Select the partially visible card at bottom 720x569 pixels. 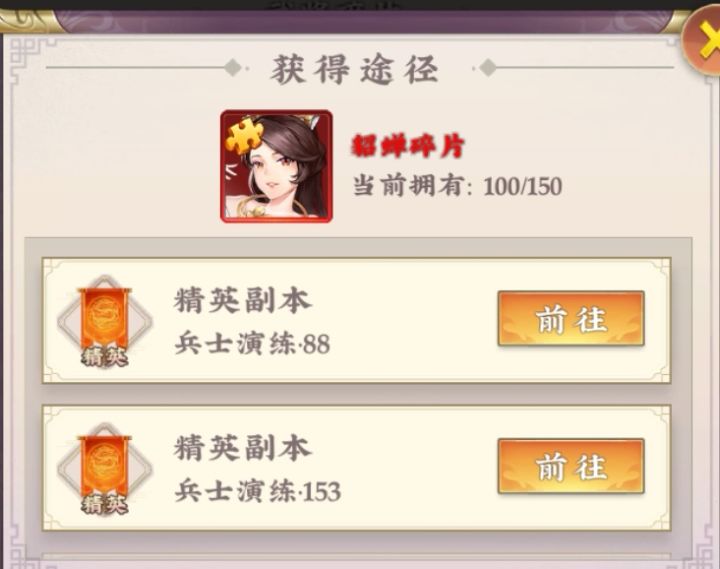pyautogui.click(x=356, y=561)
